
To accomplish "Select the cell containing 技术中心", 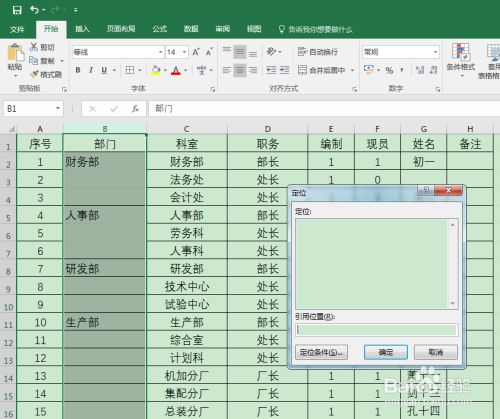I will (x=187, y=287).
